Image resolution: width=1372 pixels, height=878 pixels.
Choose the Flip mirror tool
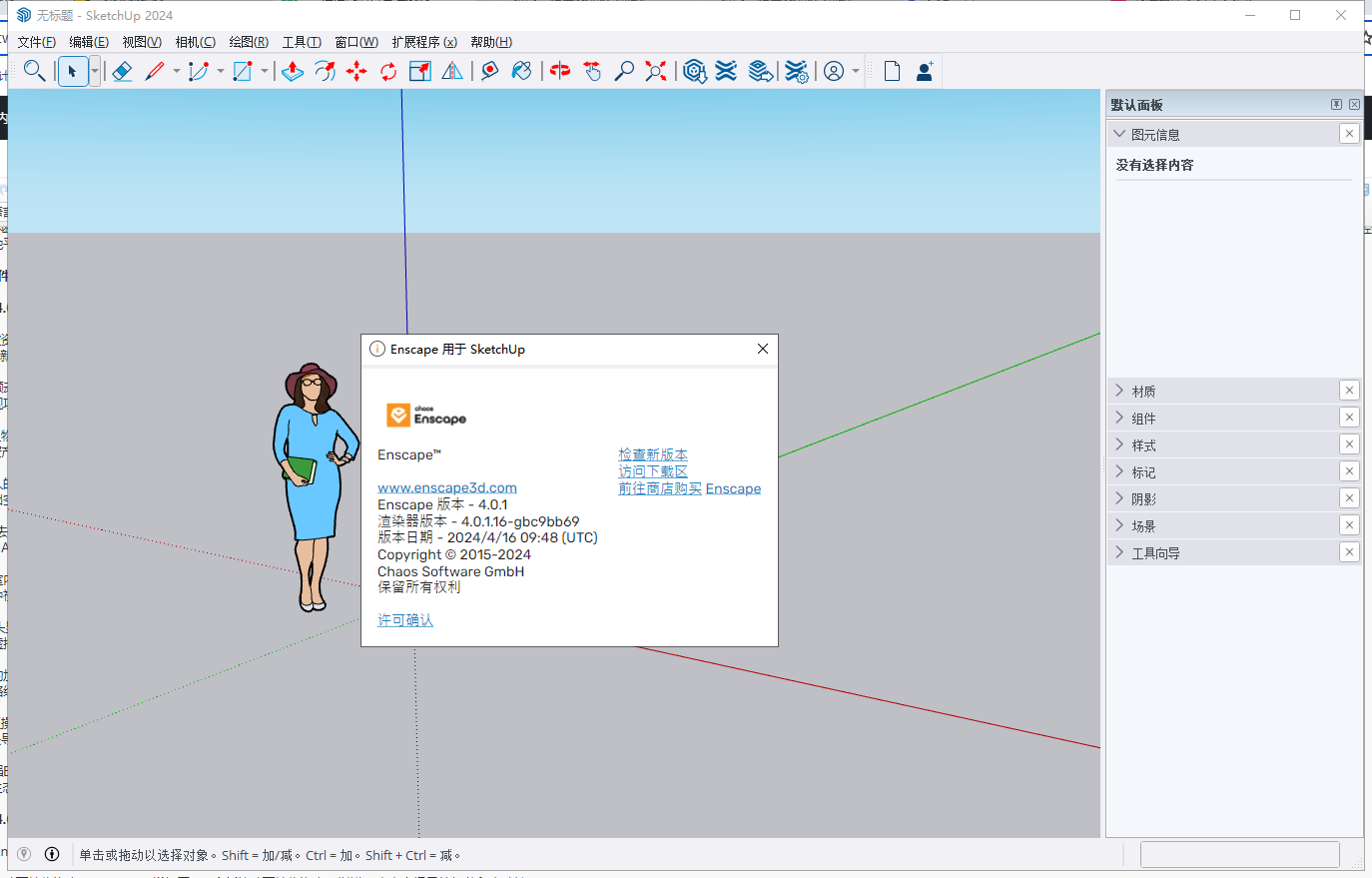pos(452,71)
